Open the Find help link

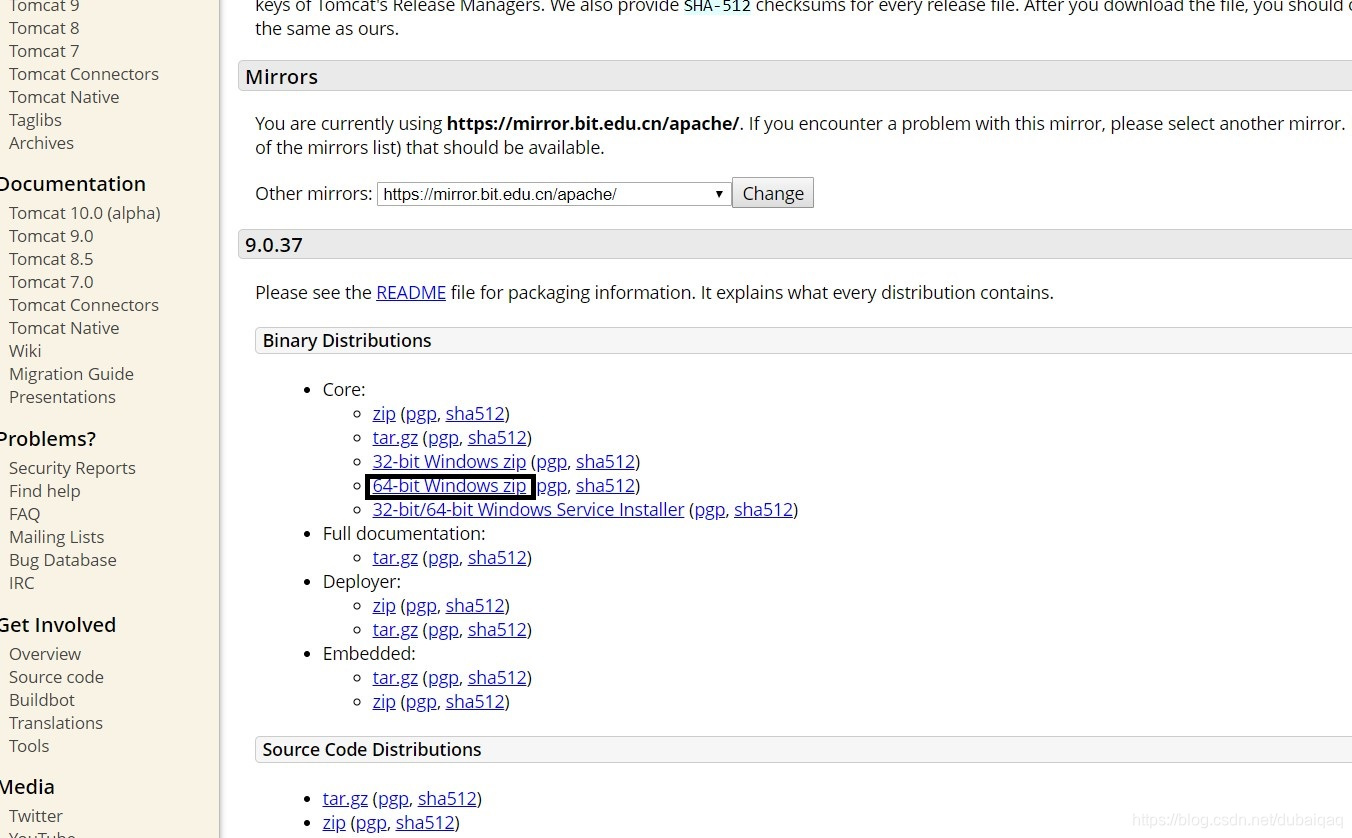pyautogui.click(x=44, y=491)
